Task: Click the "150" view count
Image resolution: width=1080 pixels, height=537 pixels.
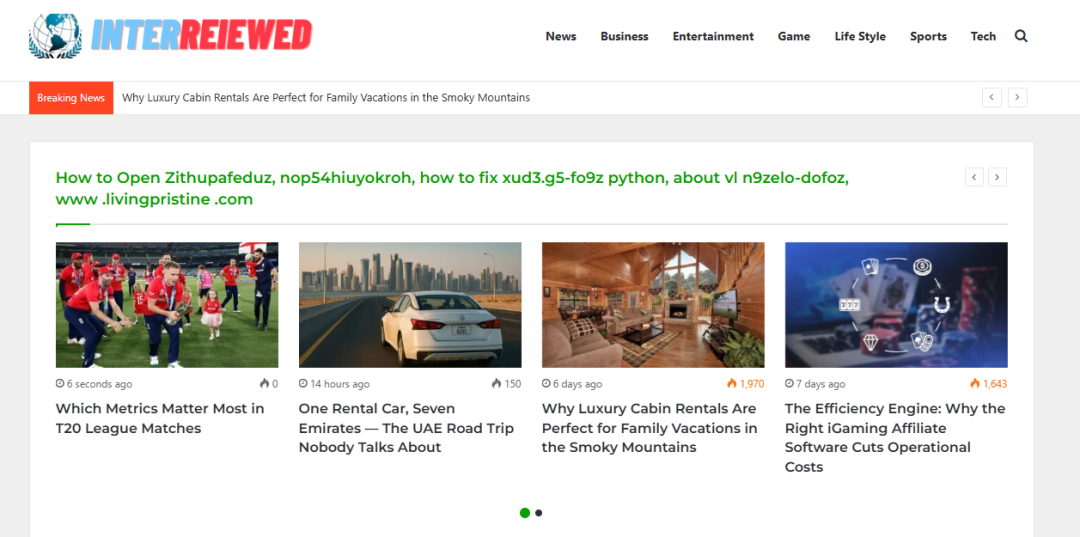Action: [x=512, y=384]
